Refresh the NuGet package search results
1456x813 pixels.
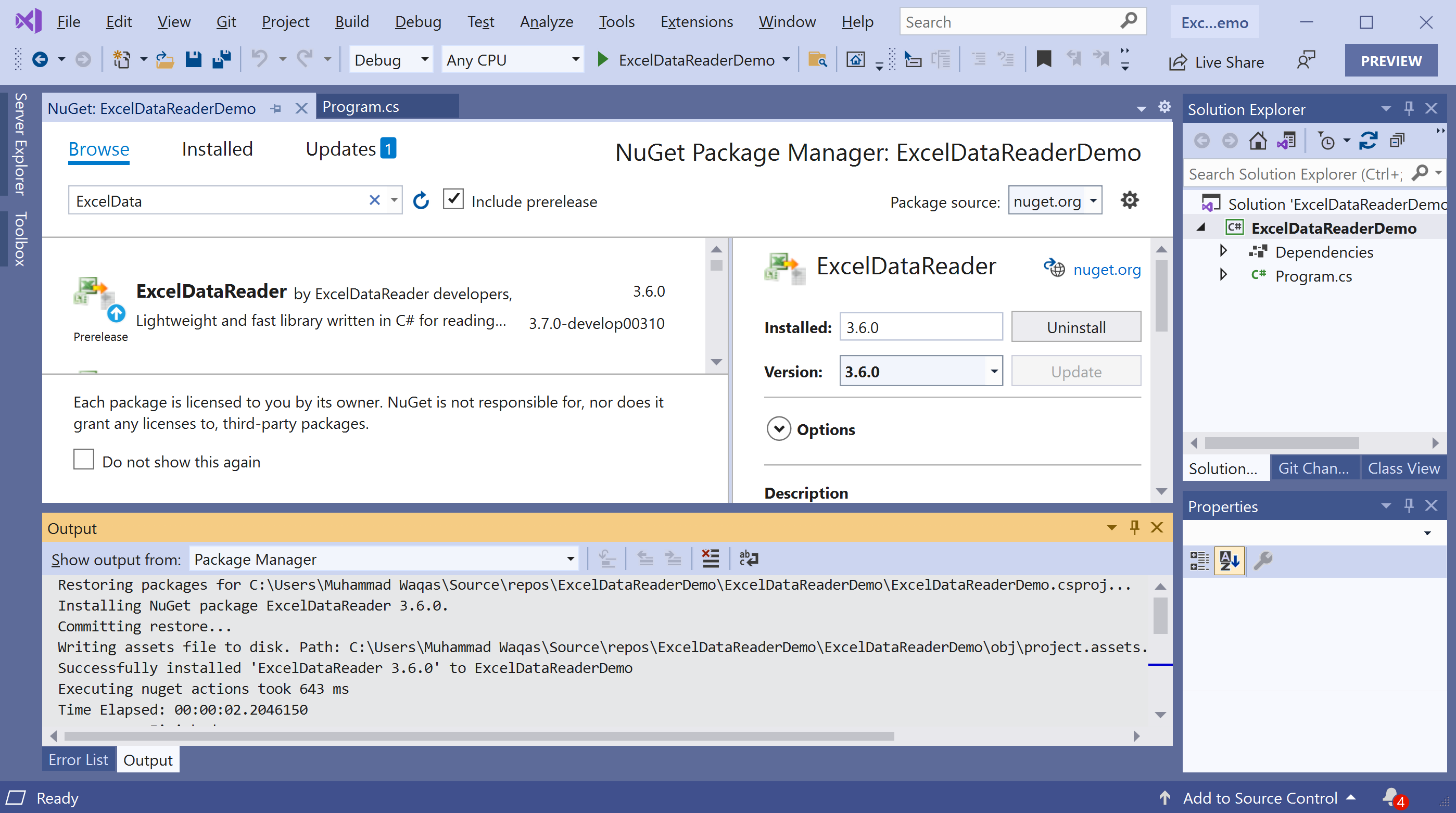(421, 200)
